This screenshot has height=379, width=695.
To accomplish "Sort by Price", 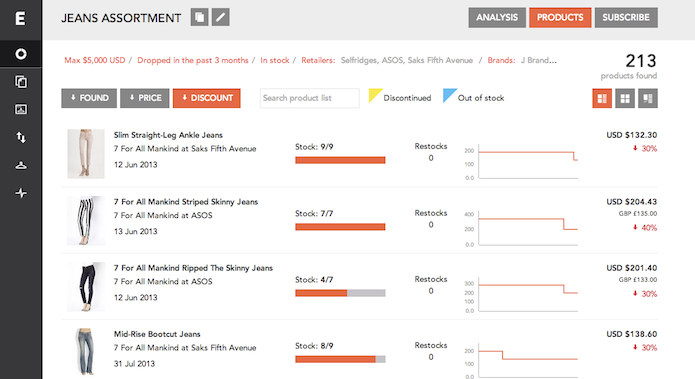I will 145,98.
